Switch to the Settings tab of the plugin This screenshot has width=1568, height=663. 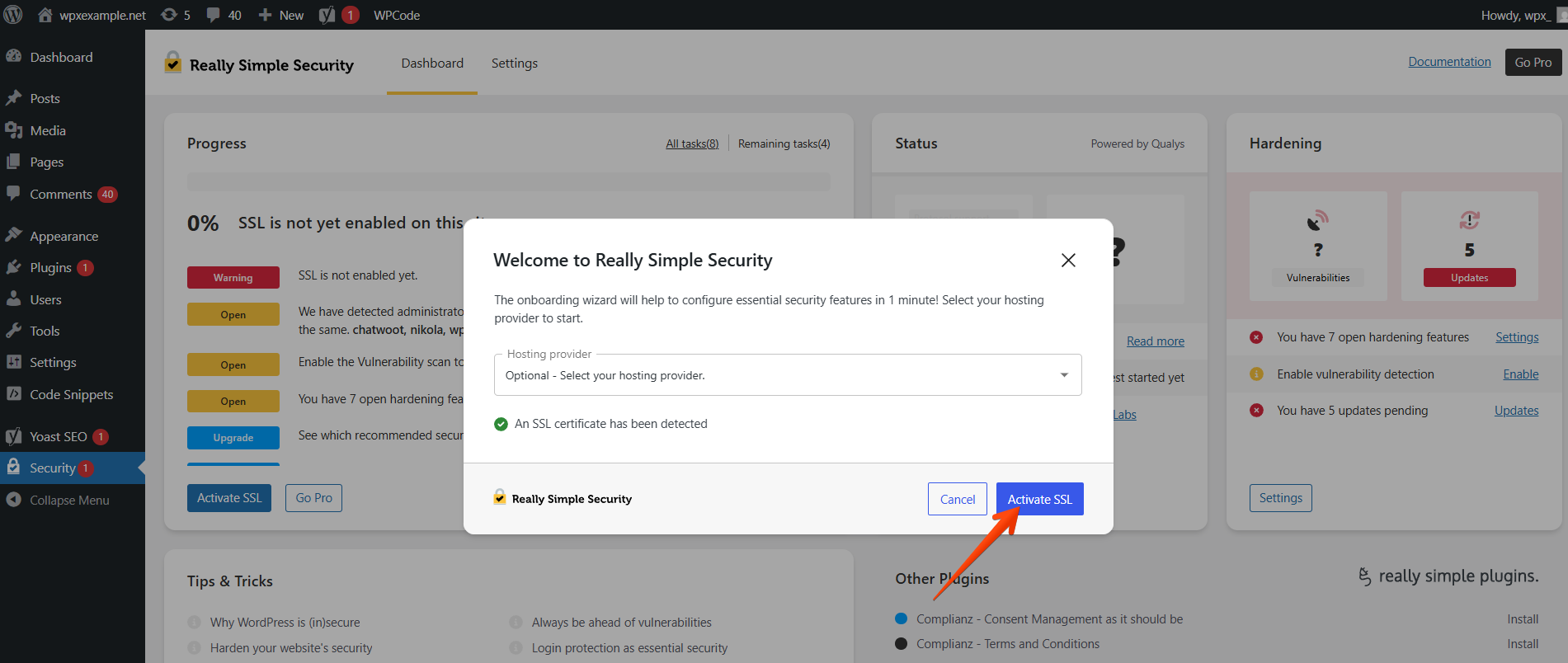514,63
